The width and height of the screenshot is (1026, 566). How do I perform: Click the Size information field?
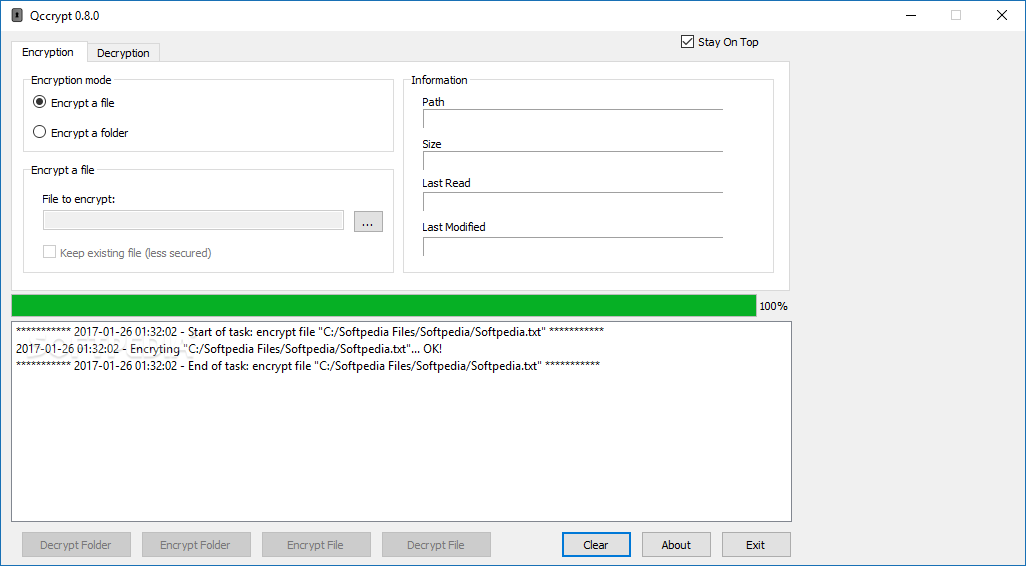click(x=573, y=160)
